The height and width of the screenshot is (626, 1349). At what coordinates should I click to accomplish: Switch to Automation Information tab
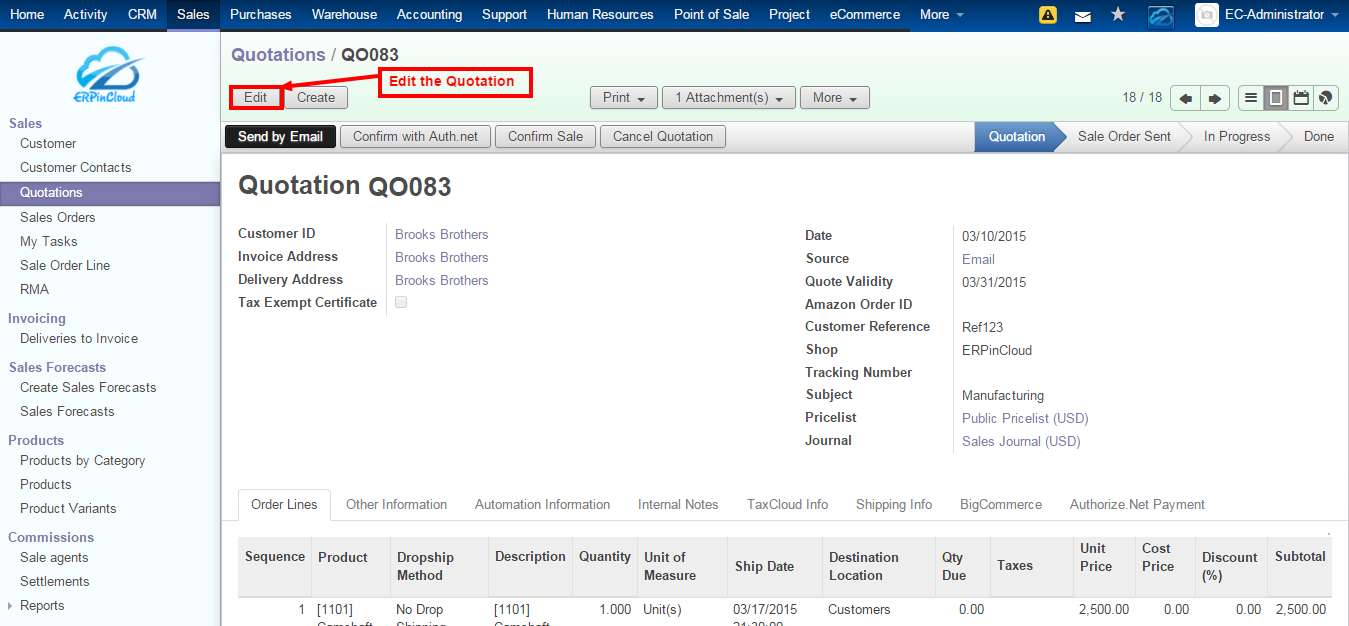[x=542, y=505]
